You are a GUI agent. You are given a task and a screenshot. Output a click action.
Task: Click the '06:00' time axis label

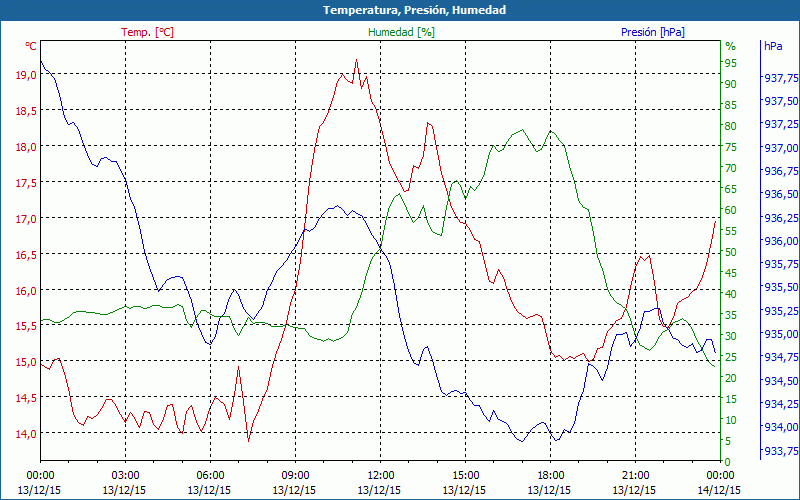point(210,476)
